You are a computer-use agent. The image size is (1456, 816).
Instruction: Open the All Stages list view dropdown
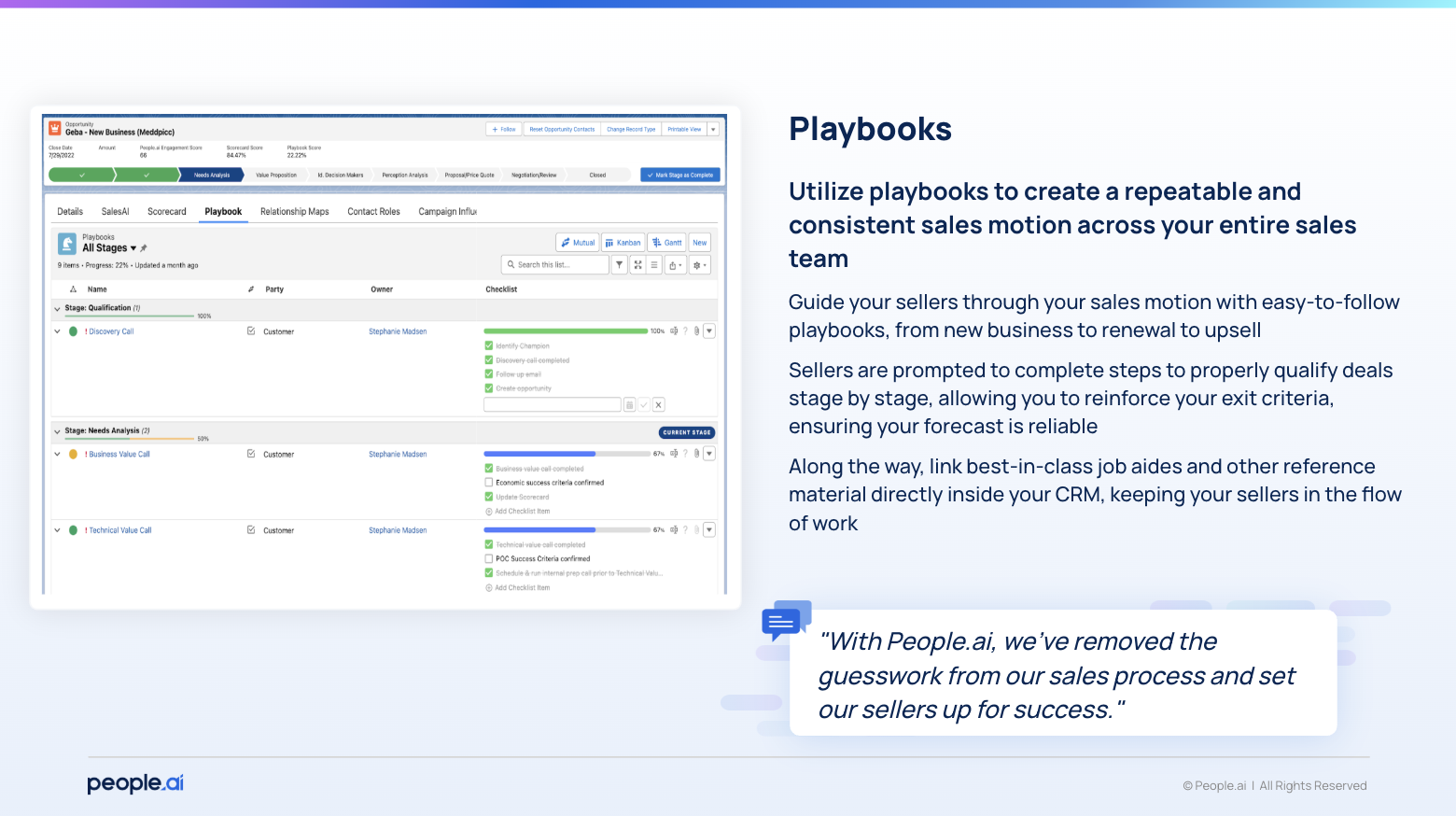(x=133, y=248)
